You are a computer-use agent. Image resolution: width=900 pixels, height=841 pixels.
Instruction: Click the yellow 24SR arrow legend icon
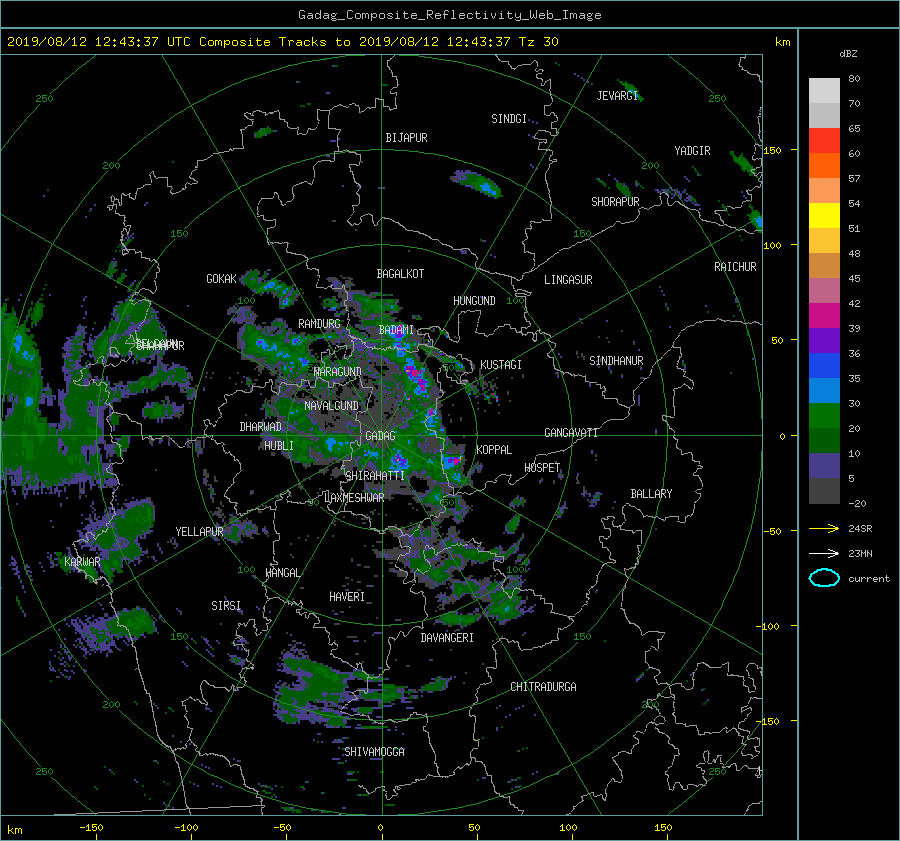pyautogui.click(x=824, y=528)
